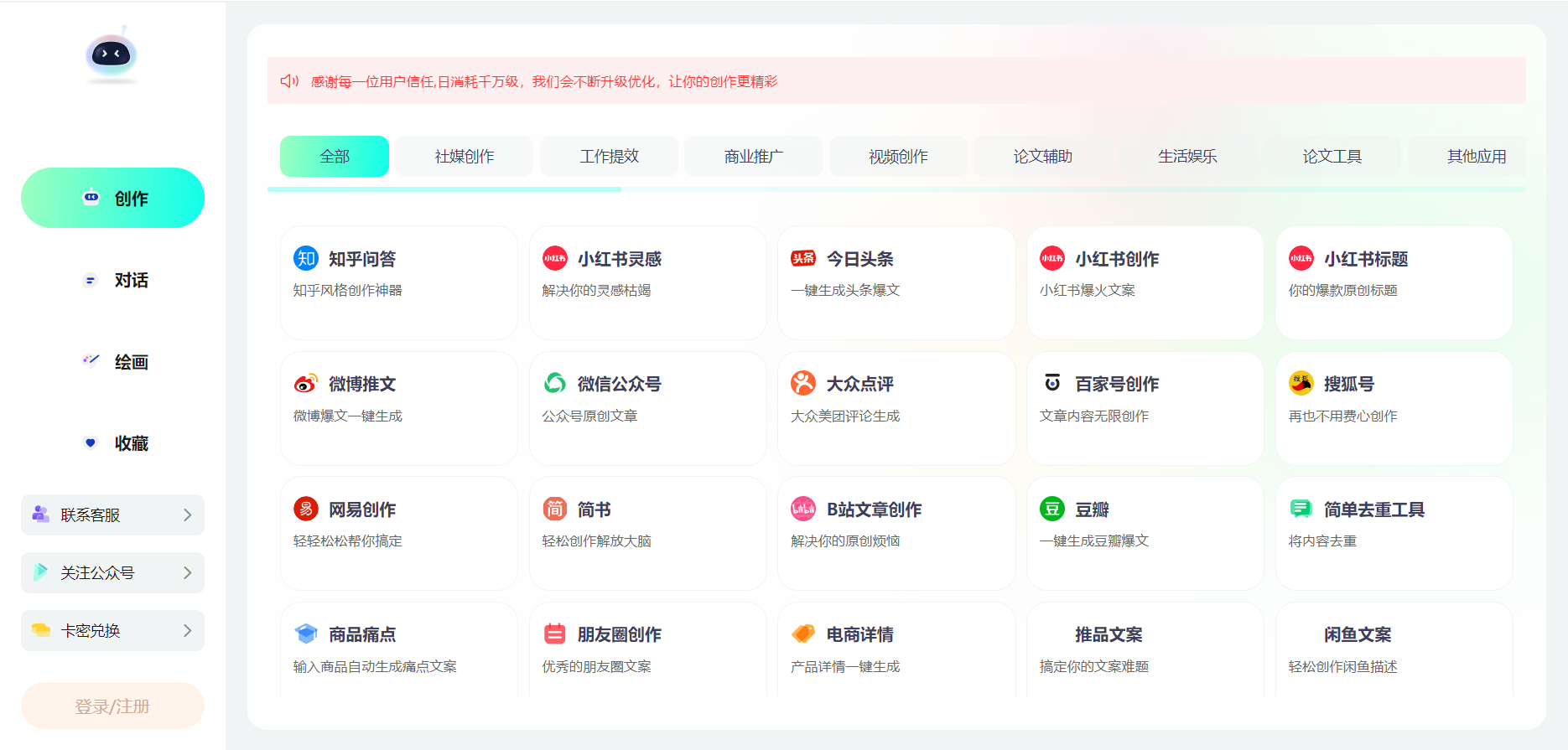Screen dimensions: 1568x750
Task: Click the speaker announcement icon
Action: (x=289, y=81)
